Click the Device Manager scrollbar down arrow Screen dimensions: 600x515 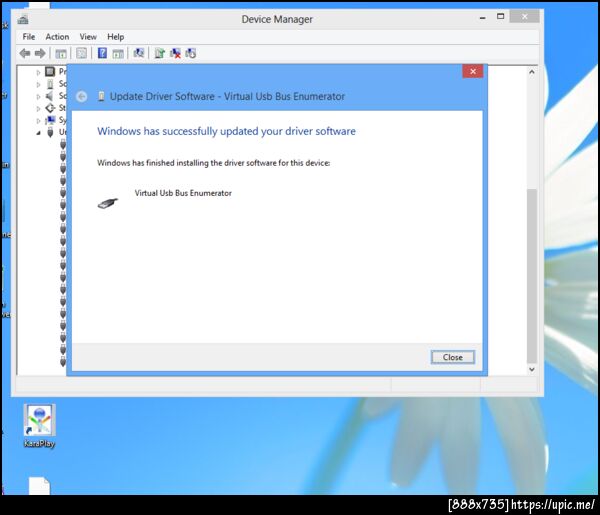(x=532, y=369)
